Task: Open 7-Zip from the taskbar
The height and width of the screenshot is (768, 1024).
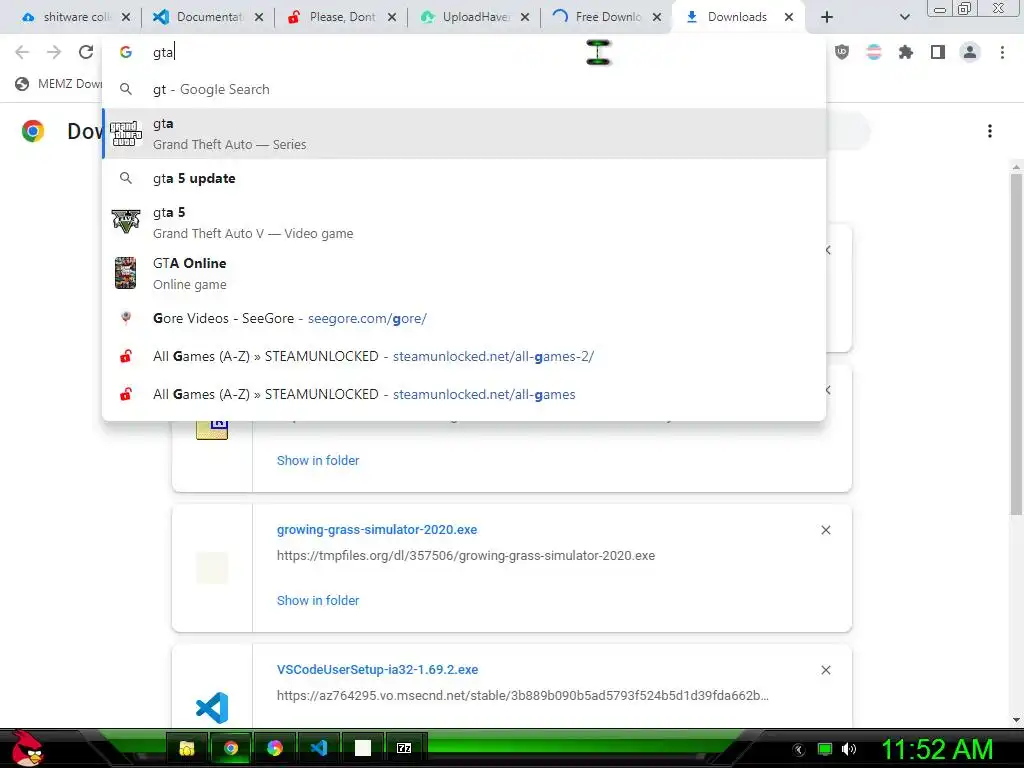Action: (x=404, y=748)
